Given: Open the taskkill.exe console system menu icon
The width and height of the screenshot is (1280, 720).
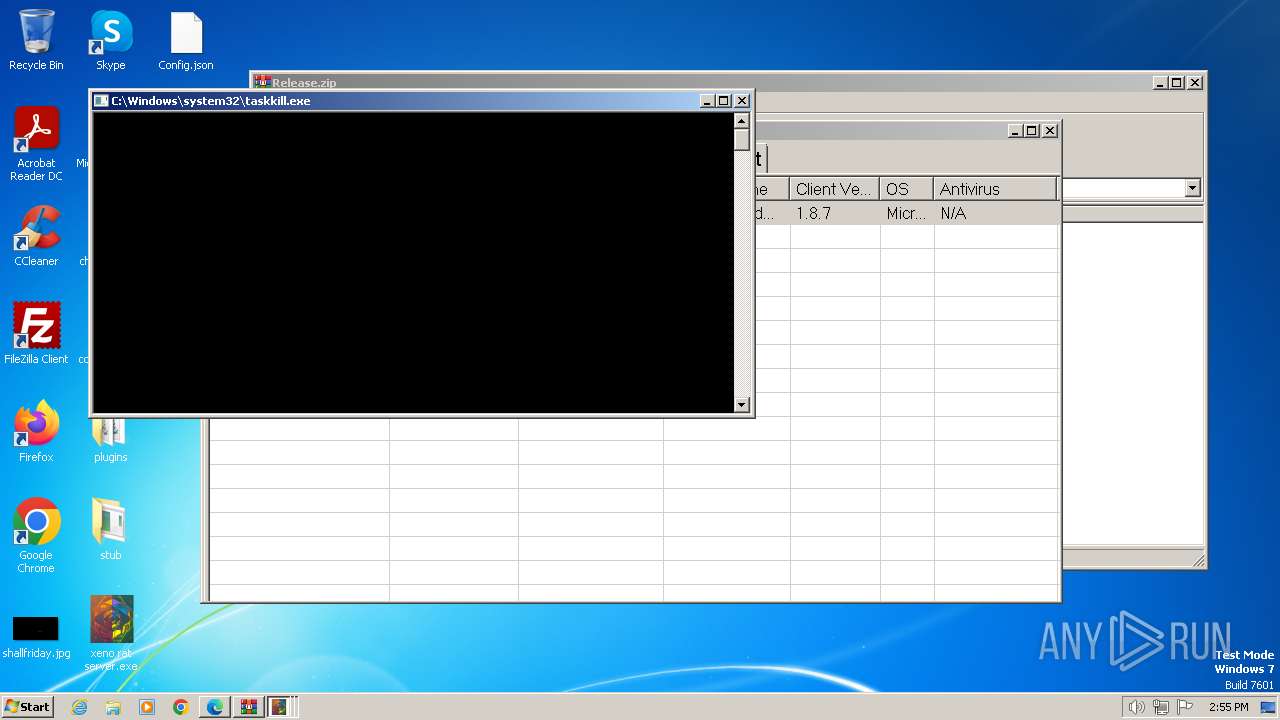Looking at the screenshot, I should [101, 101].
